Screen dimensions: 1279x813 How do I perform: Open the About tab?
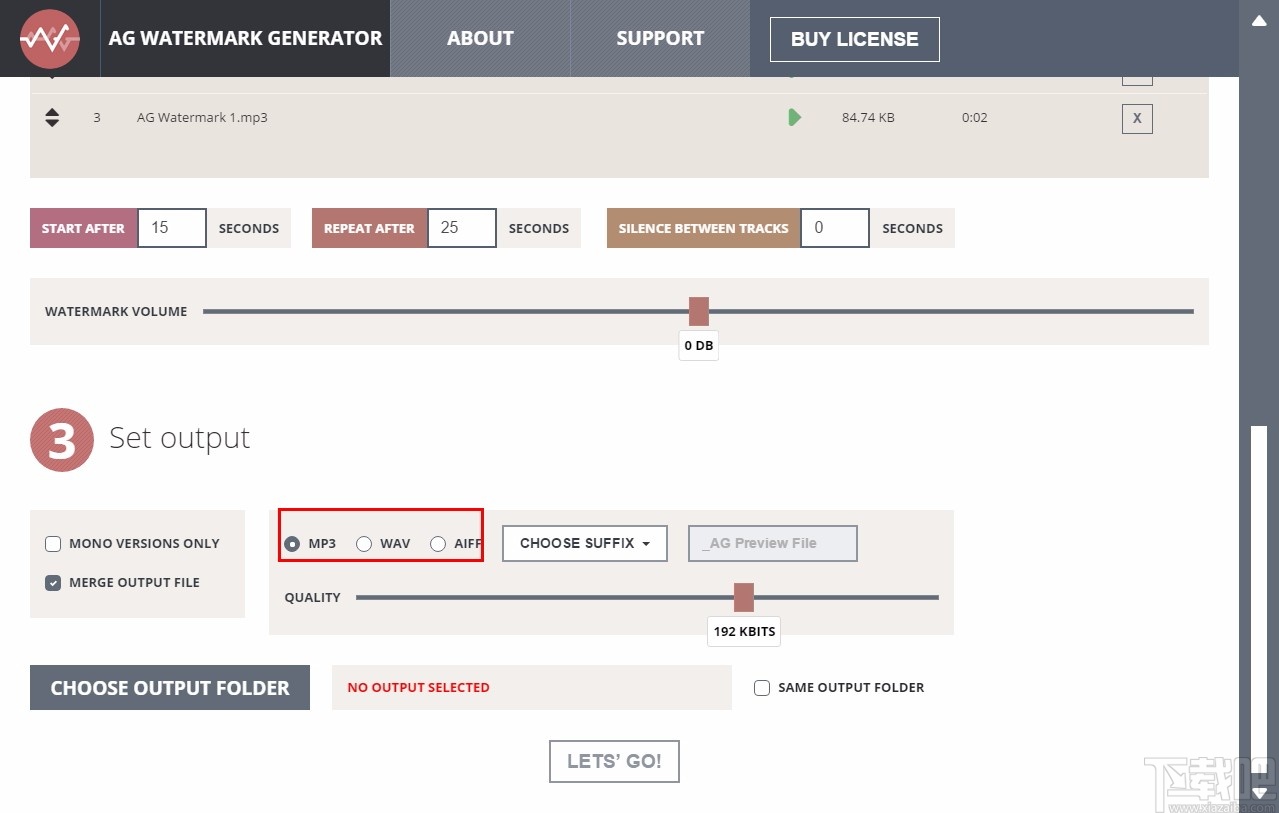click(x=480, y=39)
